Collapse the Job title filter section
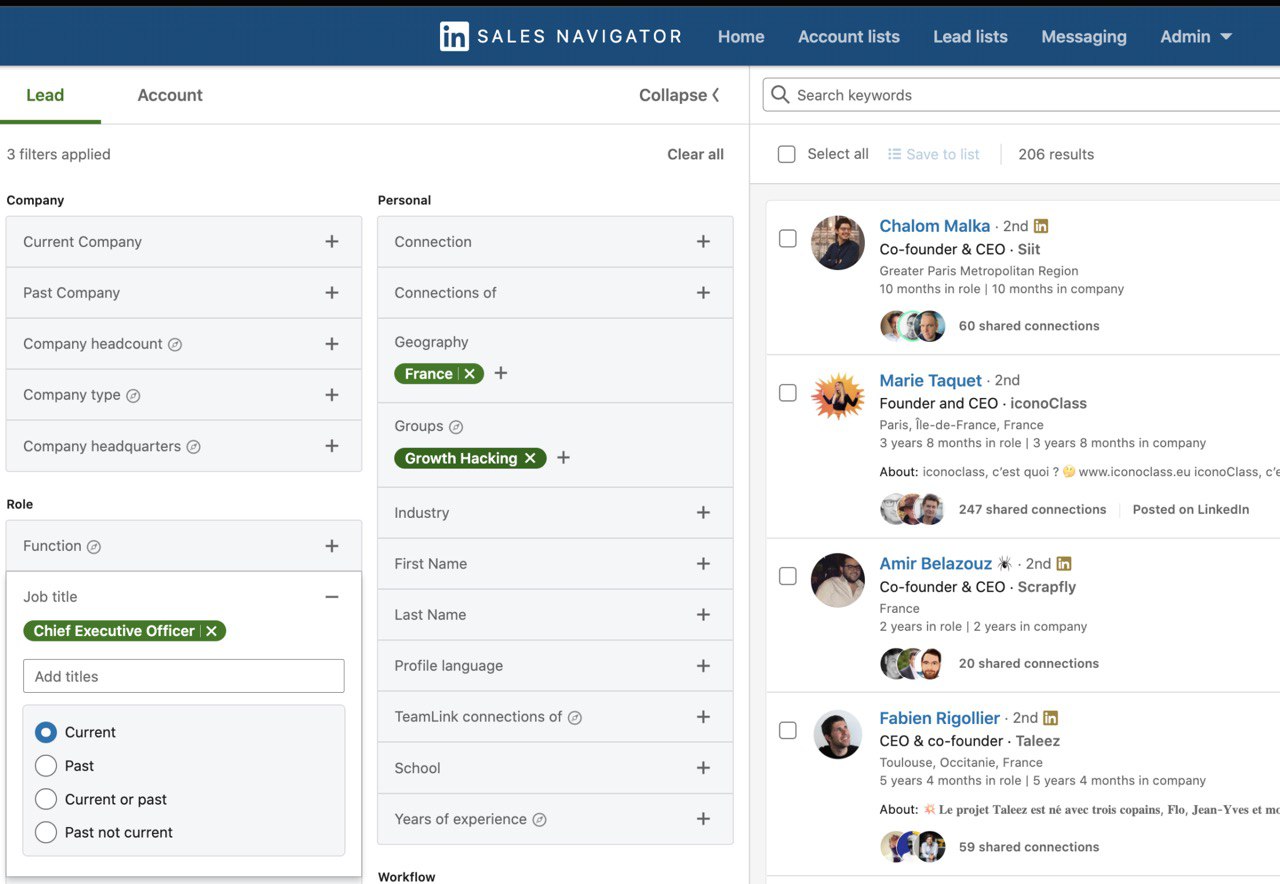This screenshot has width=1280, height=884. 332,596
